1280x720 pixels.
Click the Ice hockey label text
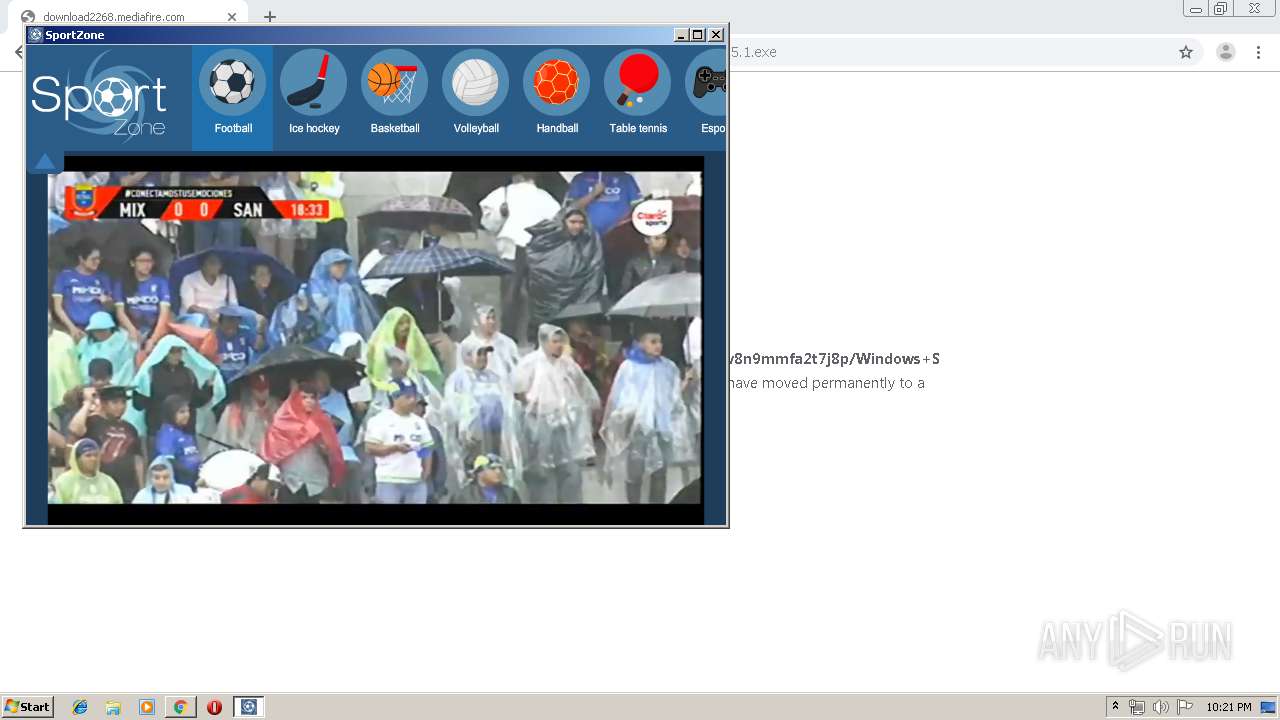point(314,128)
